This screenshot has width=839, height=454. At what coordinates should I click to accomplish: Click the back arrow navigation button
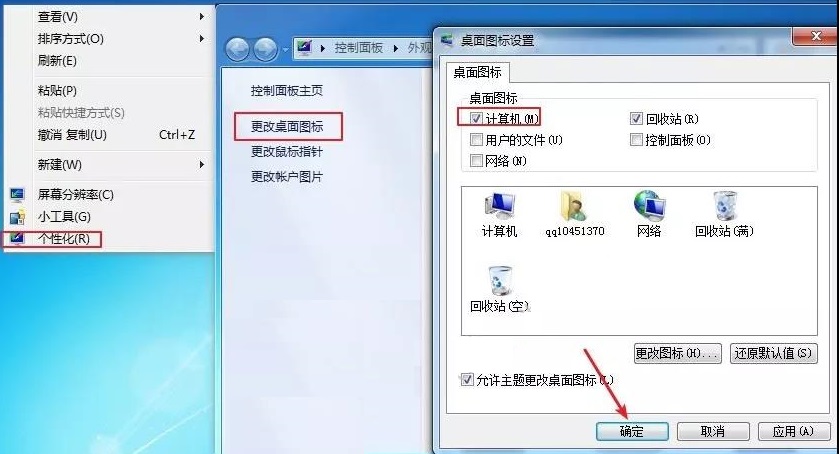coord(238,49)
